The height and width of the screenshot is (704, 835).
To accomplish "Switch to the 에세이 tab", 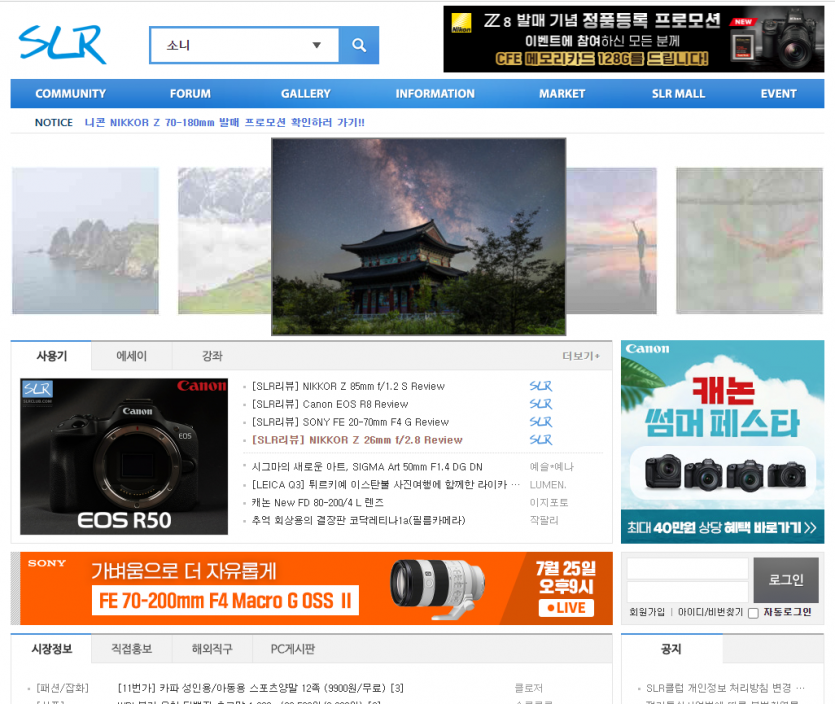I will pos(132,356).
